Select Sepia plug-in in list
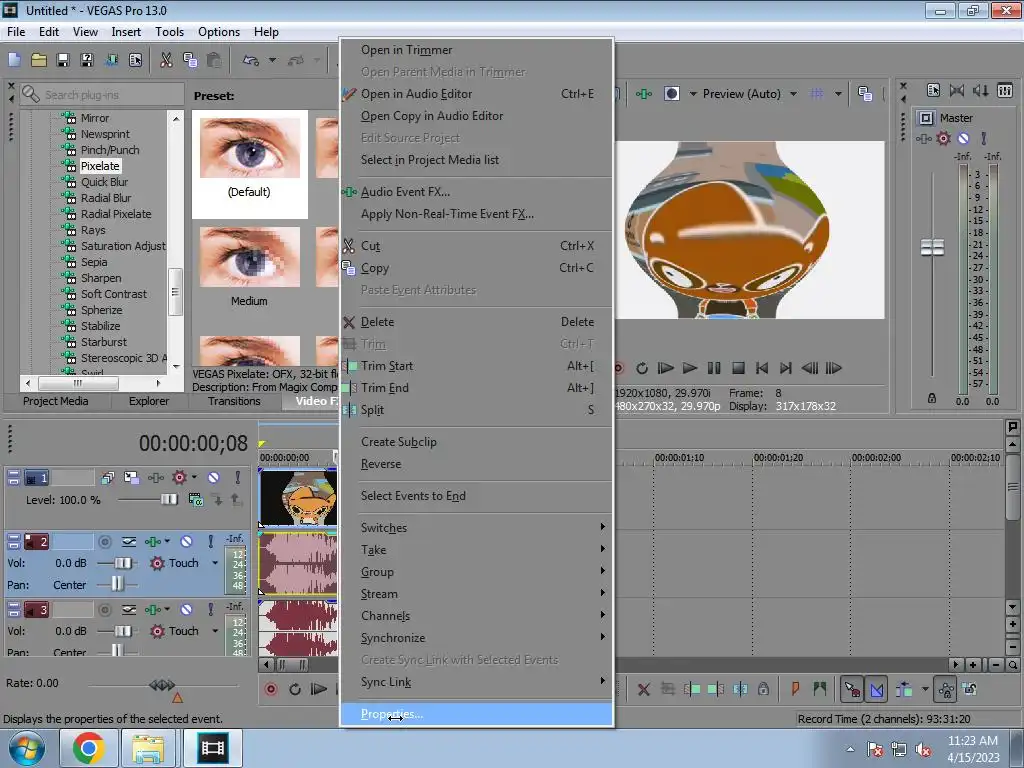Image resolution: width=1024 pixels, height=768 pixels. click(x=94, y=262)
